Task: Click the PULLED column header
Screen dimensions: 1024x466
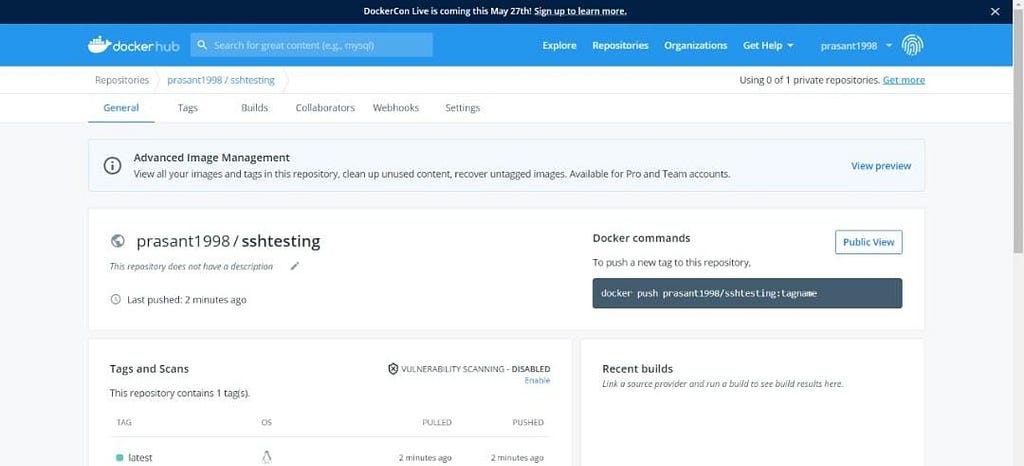Action: (x=437, y=422)
